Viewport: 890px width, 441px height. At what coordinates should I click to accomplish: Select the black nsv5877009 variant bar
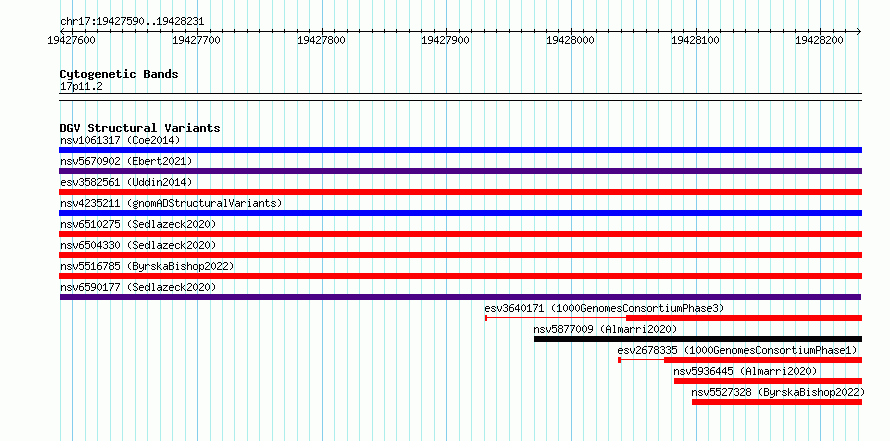tap(698, 339)
